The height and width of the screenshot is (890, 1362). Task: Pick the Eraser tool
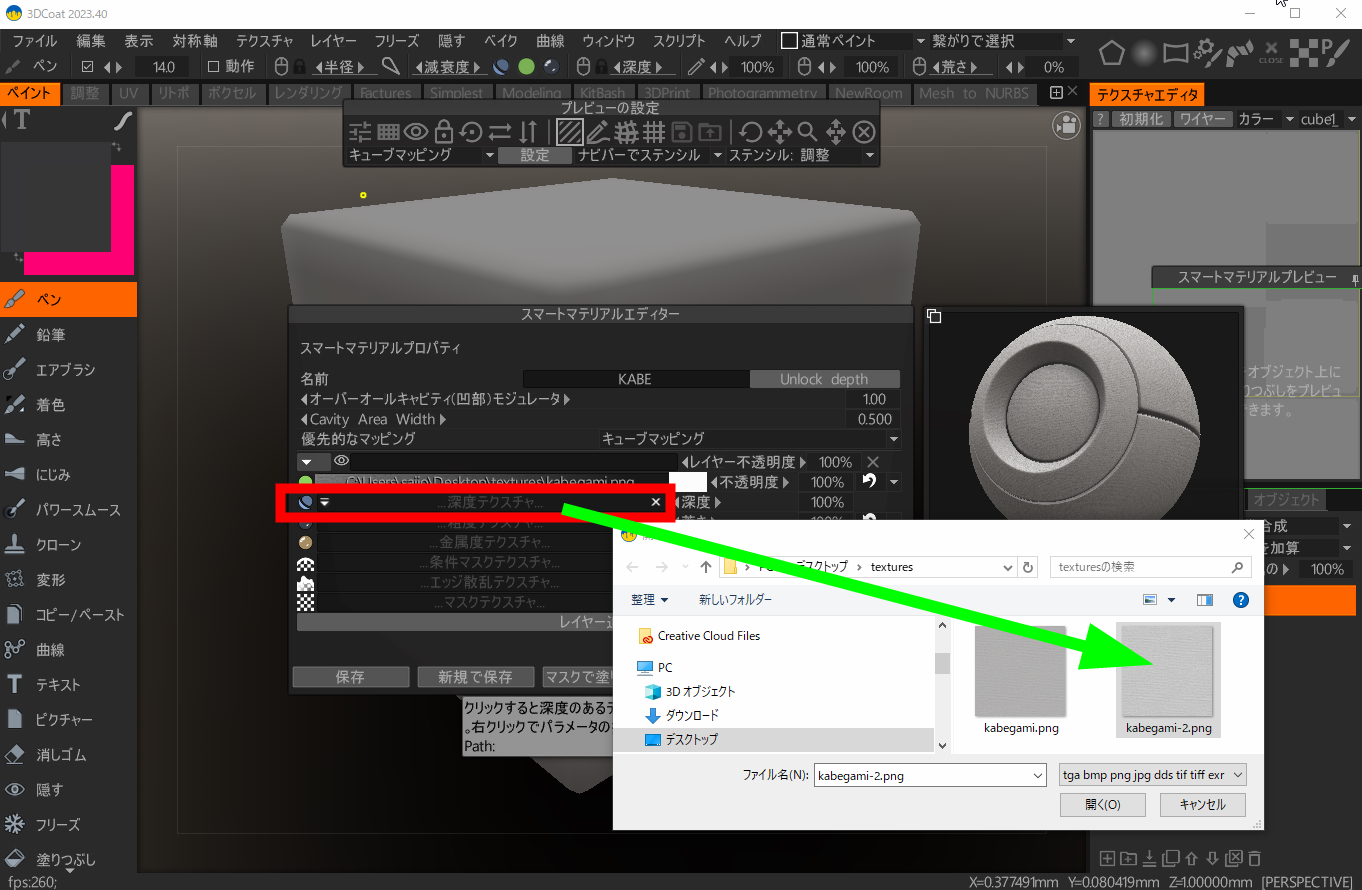(x=60, y=755)
